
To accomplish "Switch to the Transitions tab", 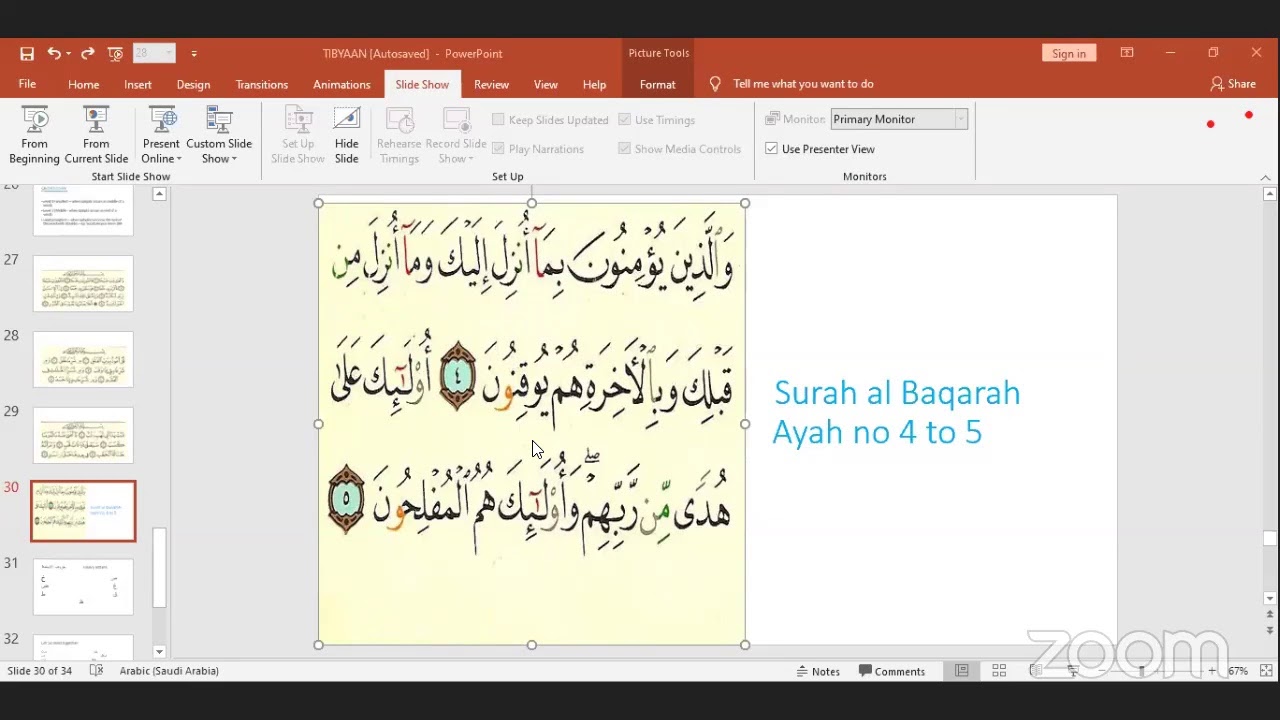I will (262, 84).
